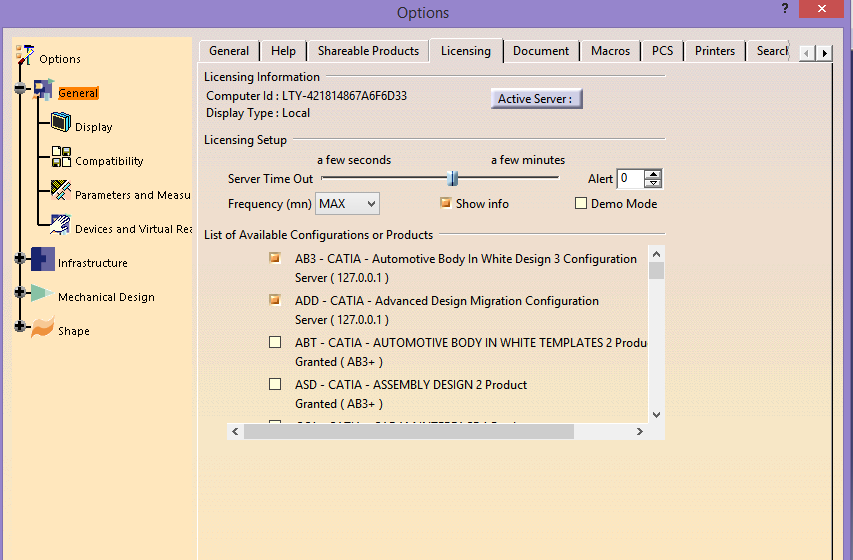Viewport: 853px width, 560px height.
Task: Uncheck the AB3 configuration license checkbox
Action: tap(275, 258)
